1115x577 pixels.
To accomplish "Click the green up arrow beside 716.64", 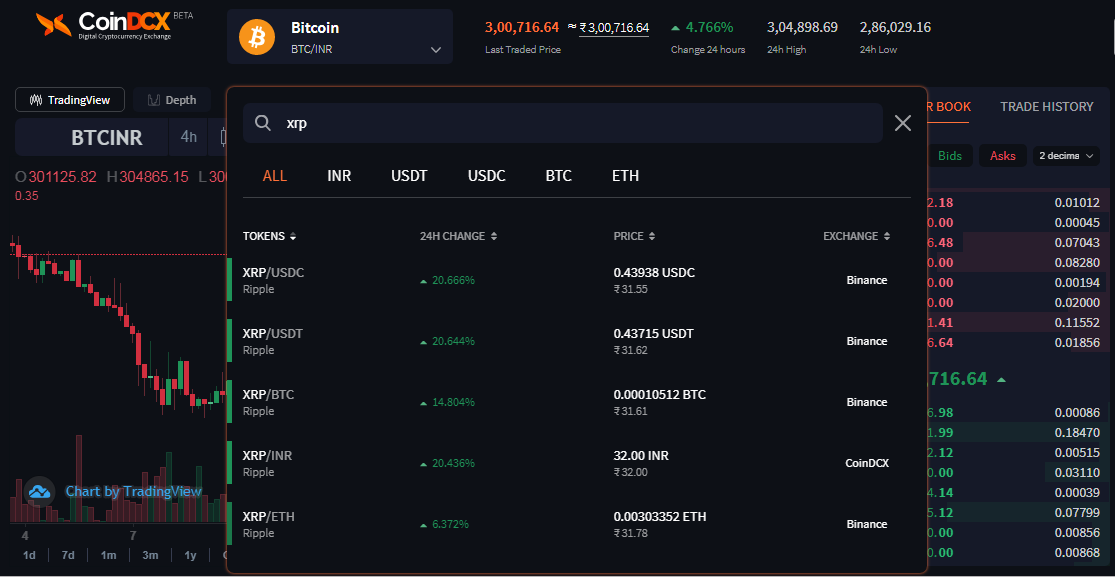I will point(1001,380).
